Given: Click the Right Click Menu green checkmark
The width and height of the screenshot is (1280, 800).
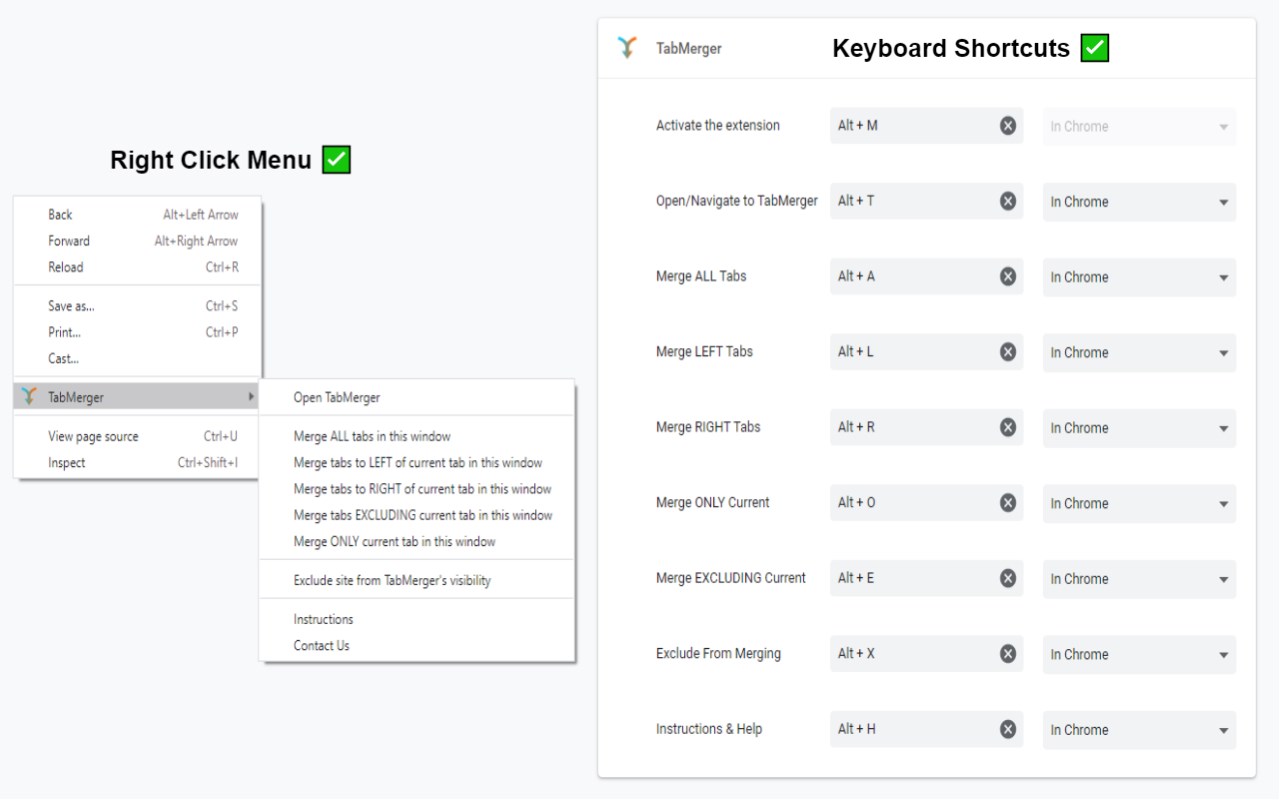Looking at the screenshot, I should coord(336,160).
